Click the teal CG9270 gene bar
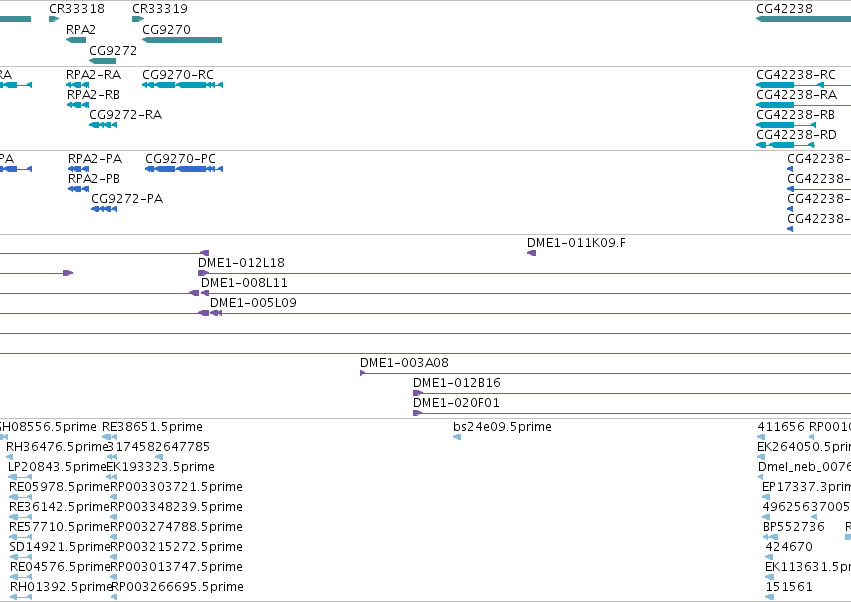This screenshot has height=602, width=851. pos(182,40)
